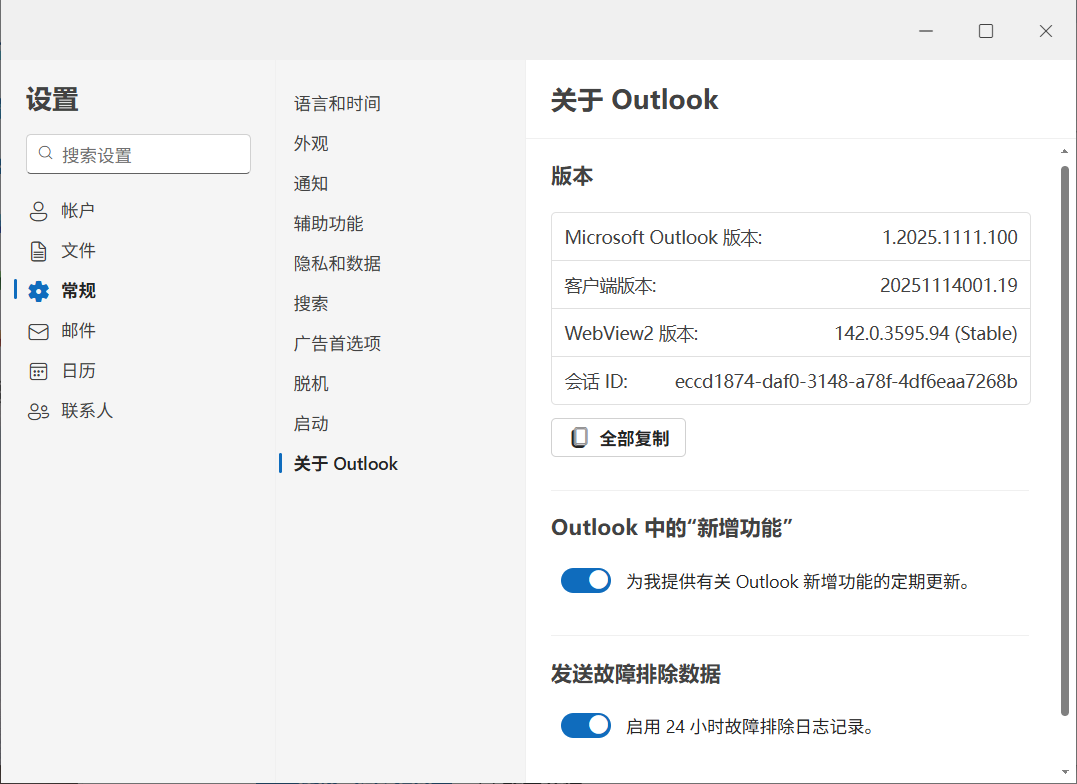Click the 版本 section heading
Image resolution: width=1077 pixels, height=784 pixels.
pos(572,177)
